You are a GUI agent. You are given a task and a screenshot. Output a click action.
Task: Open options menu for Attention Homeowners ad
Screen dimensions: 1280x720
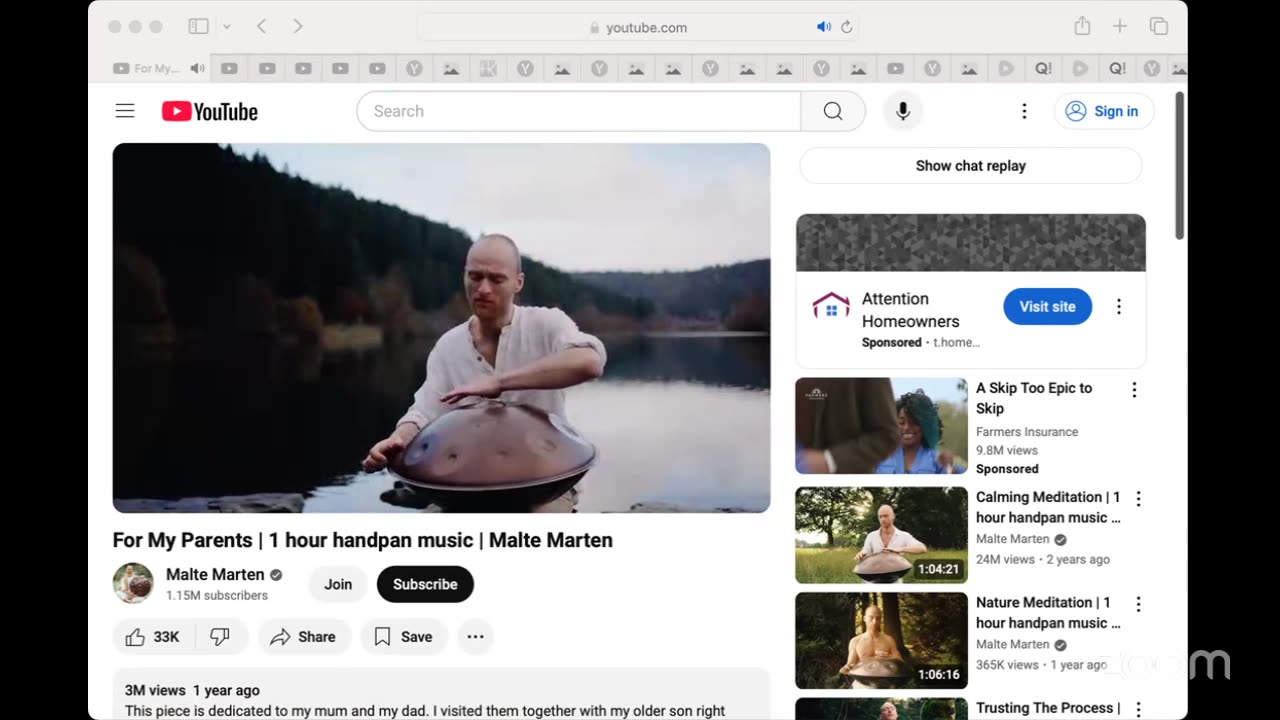(1119, 307)
